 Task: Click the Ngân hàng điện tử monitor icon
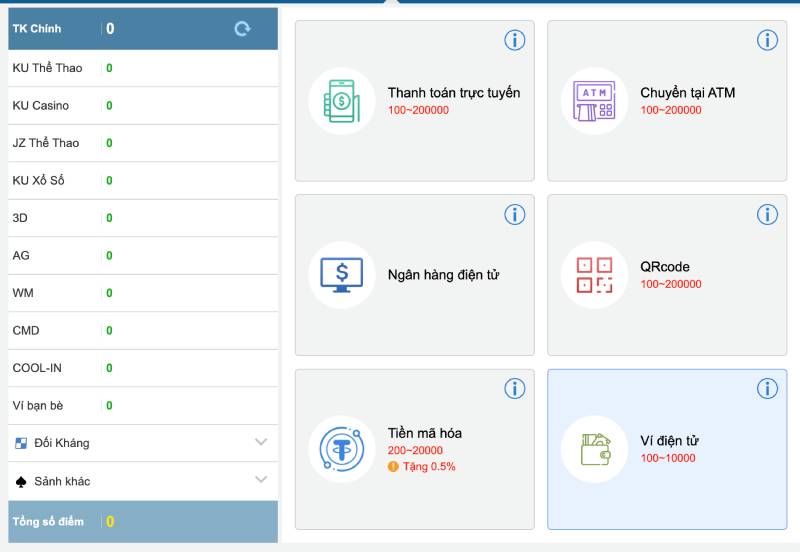click(341, 275)
